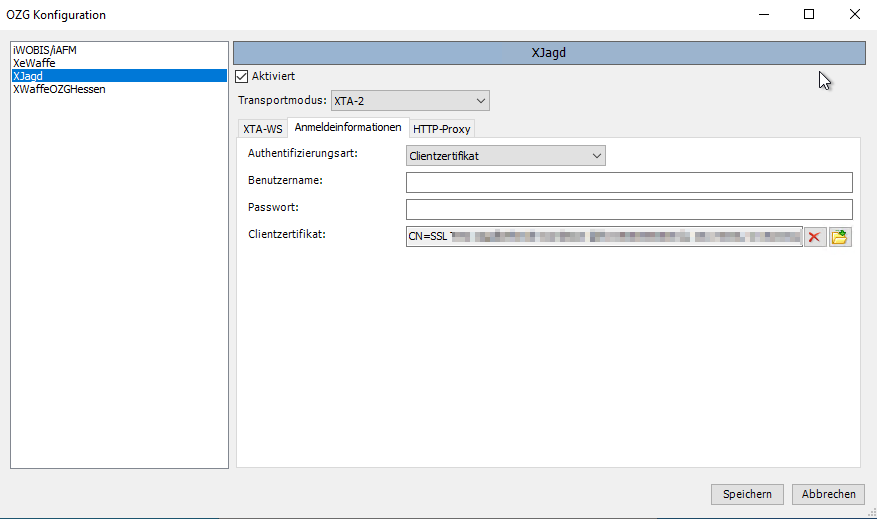Uncheck the Aktiviert checkbox
The width and height of the screenshot is (877, 519).
click(x=241, y=76)
